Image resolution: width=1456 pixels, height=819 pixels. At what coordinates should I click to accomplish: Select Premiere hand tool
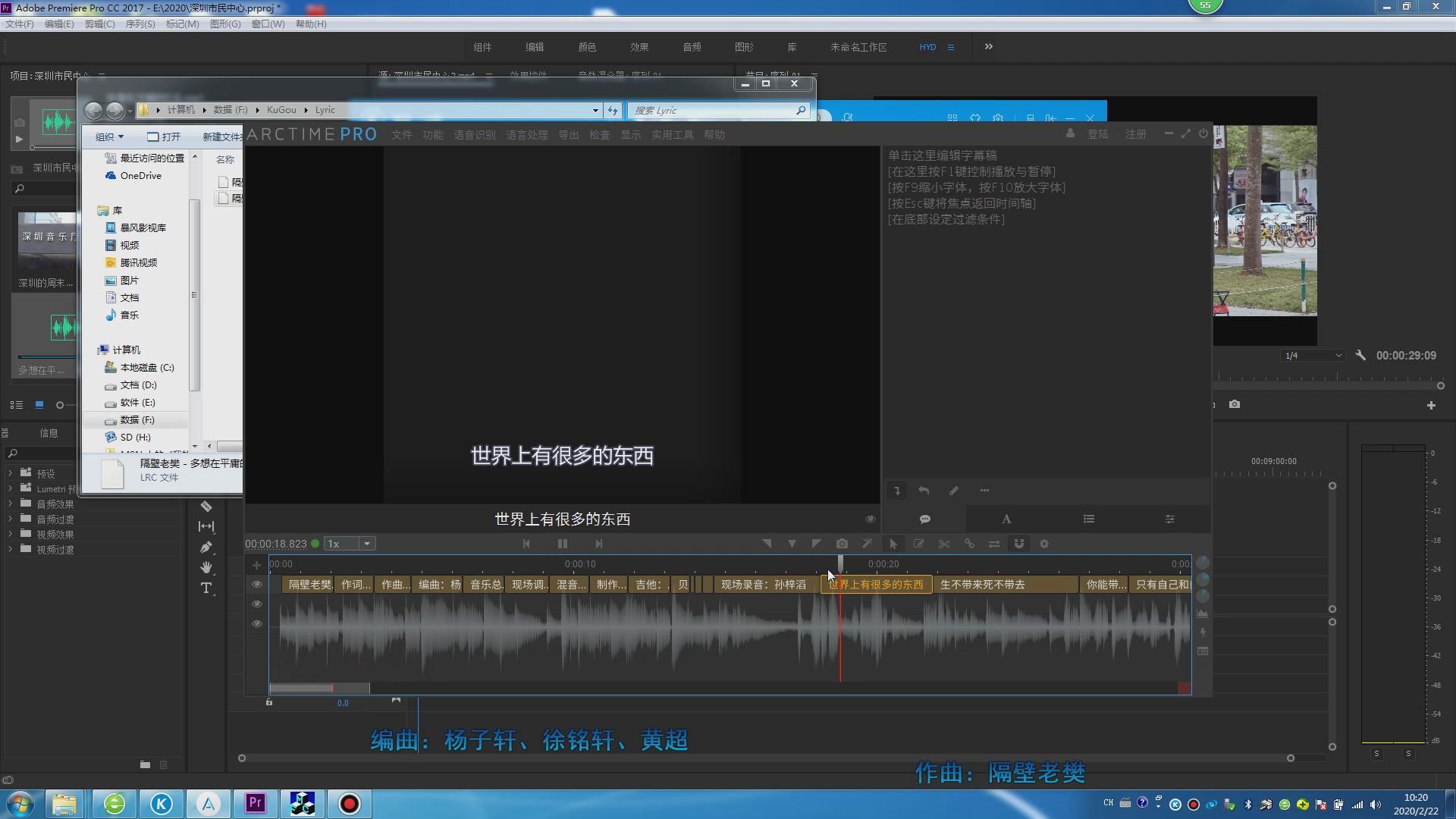coord(206,567)
